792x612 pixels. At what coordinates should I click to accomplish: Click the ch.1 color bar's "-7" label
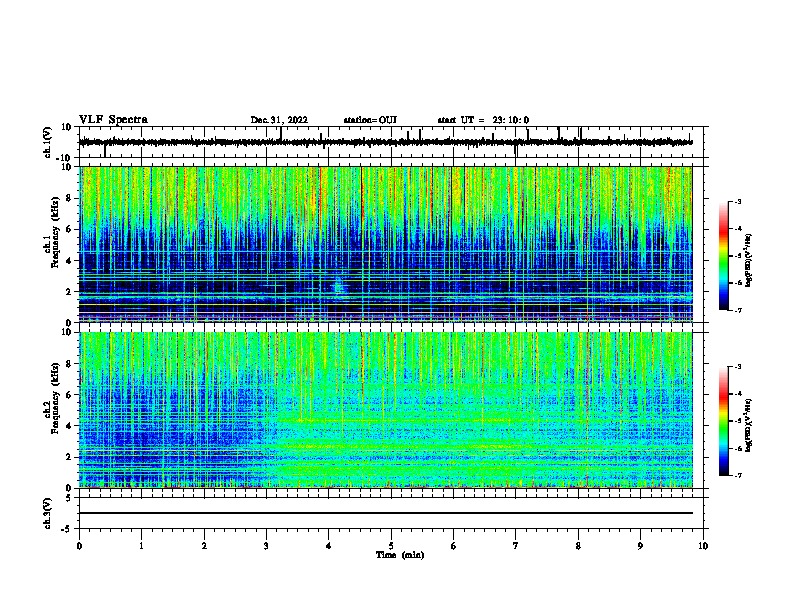tap(737, 310)
